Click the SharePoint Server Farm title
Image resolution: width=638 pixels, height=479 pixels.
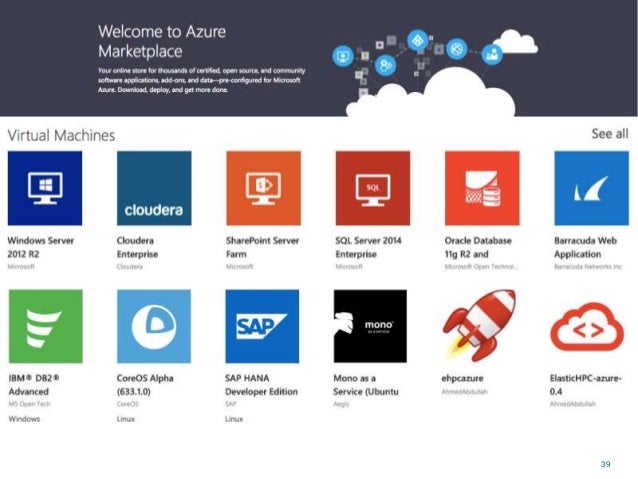262,247
